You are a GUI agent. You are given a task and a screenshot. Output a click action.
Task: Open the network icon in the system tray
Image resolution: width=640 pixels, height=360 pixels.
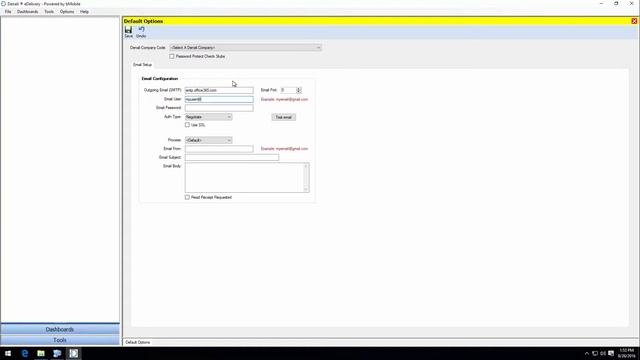(x=595, y=353)
